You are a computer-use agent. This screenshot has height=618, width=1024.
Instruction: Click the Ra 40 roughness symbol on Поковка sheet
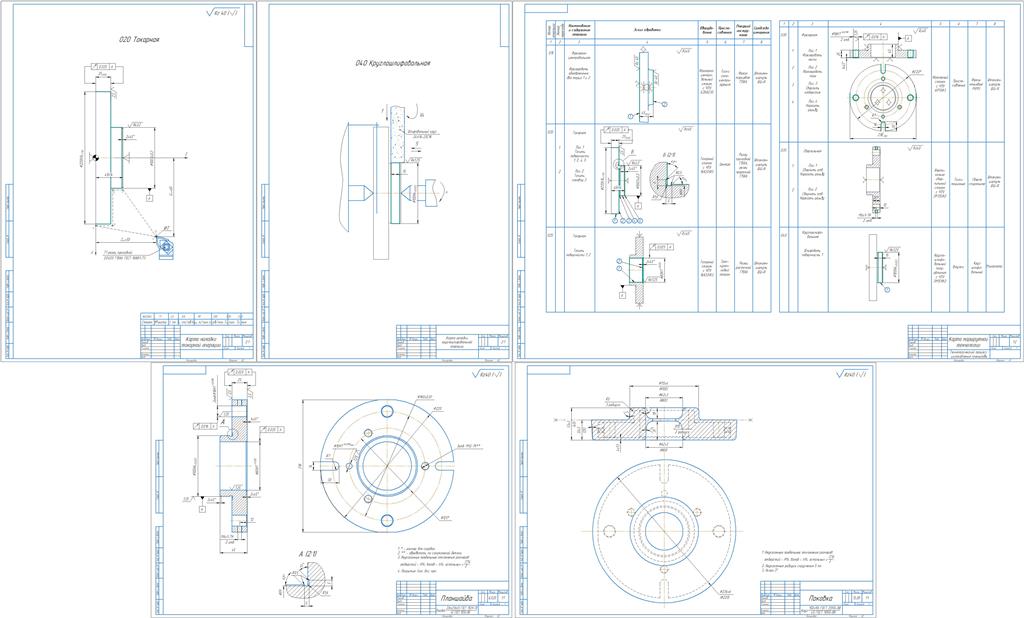coord(854,375)
